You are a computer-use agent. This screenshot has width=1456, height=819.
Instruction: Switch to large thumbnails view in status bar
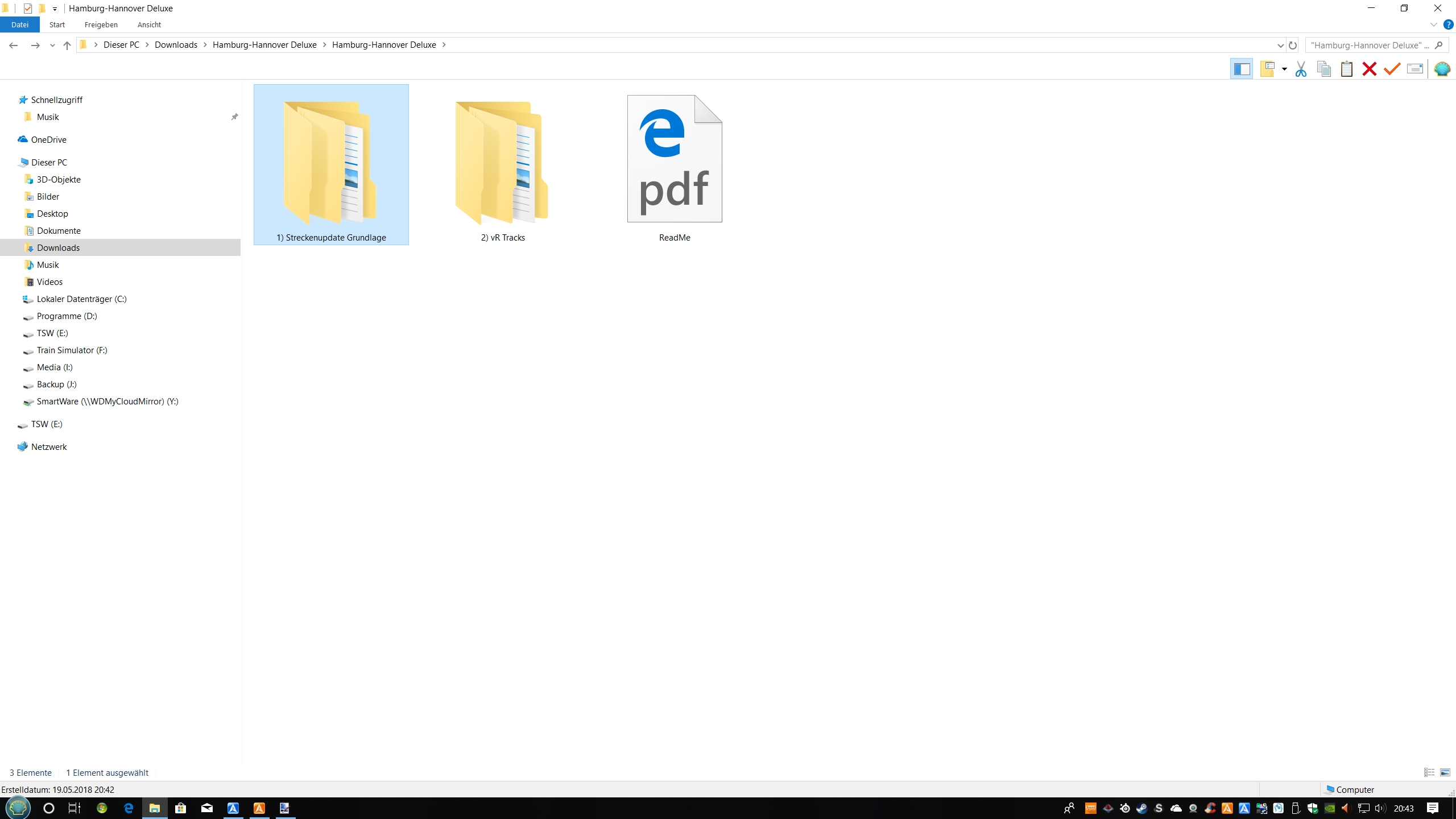(1445, 772)
